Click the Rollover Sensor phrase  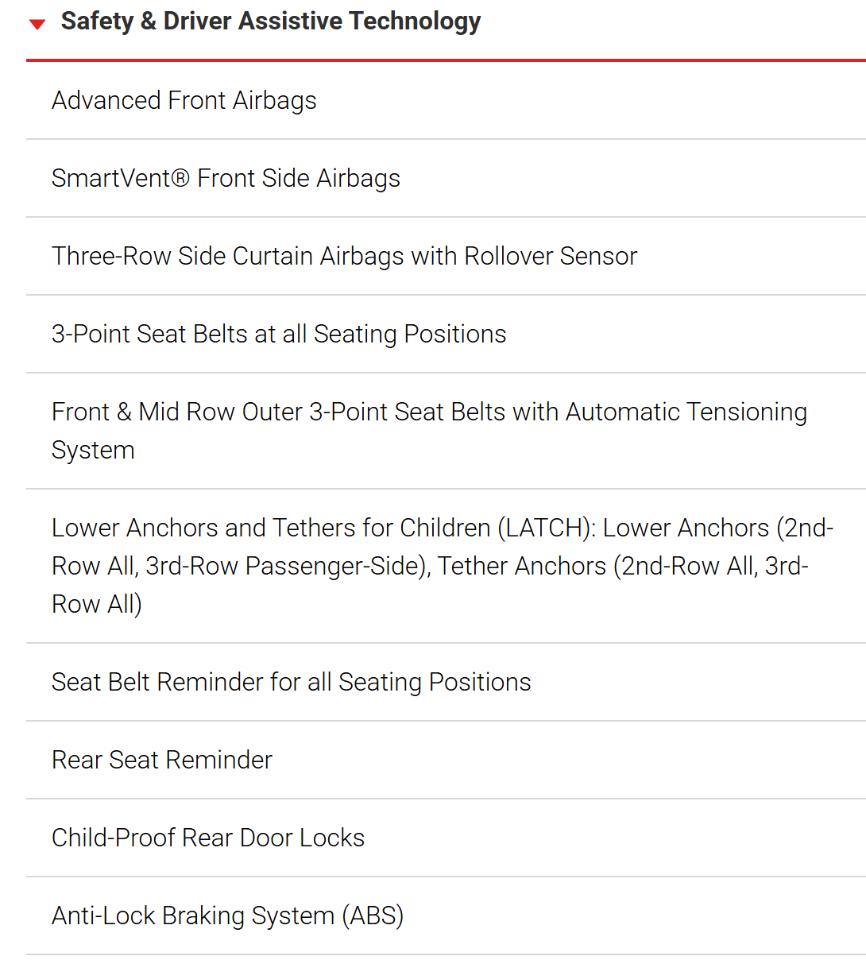[551, 256]
